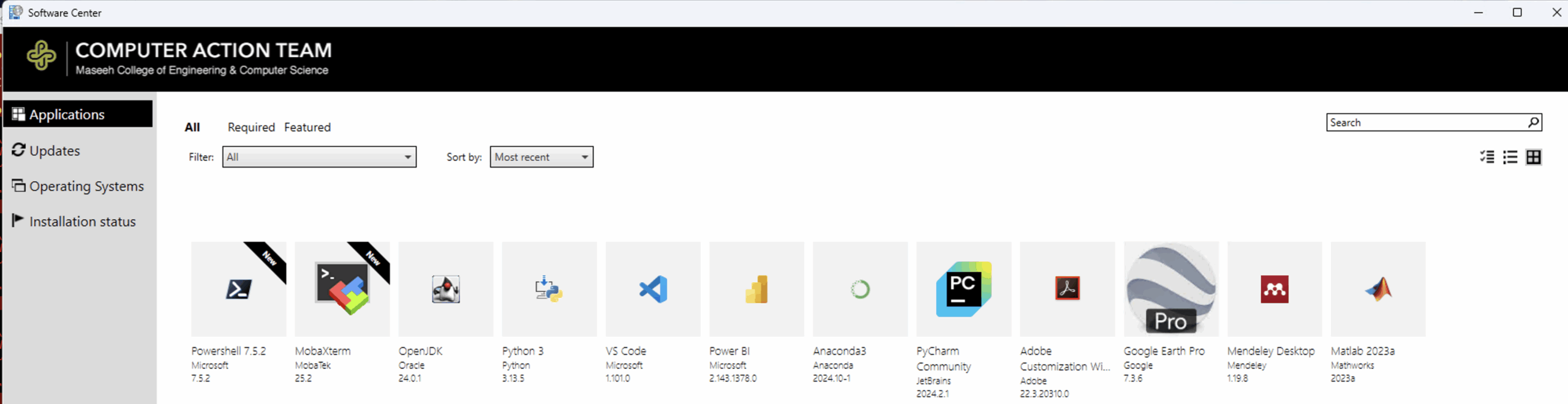View the Installation status section label
Image resolution: width=1568 pixels, height=404 pixels.
tap(83, 222)
